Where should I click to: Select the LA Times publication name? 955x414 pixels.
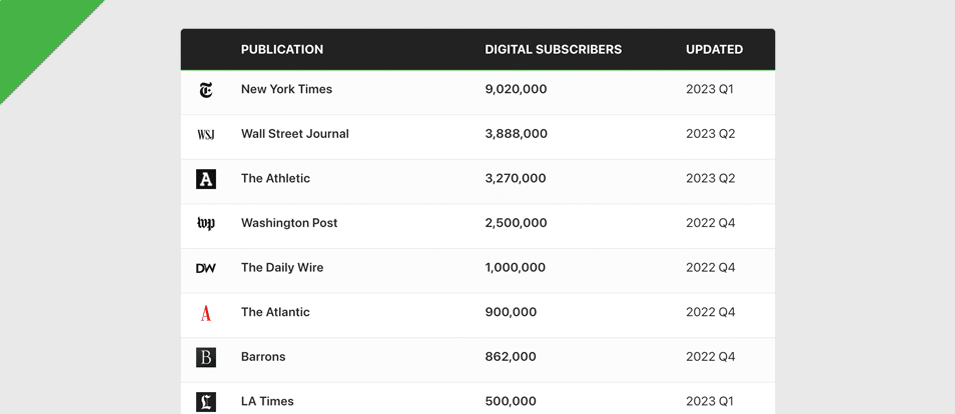point(267,401)
